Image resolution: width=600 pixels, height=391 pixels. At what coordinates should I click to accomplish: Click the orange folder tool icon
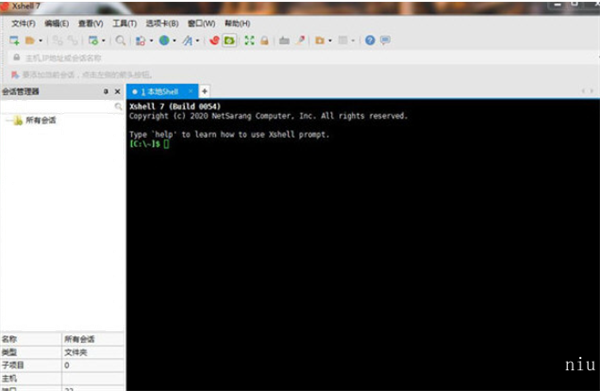(320, 40)
